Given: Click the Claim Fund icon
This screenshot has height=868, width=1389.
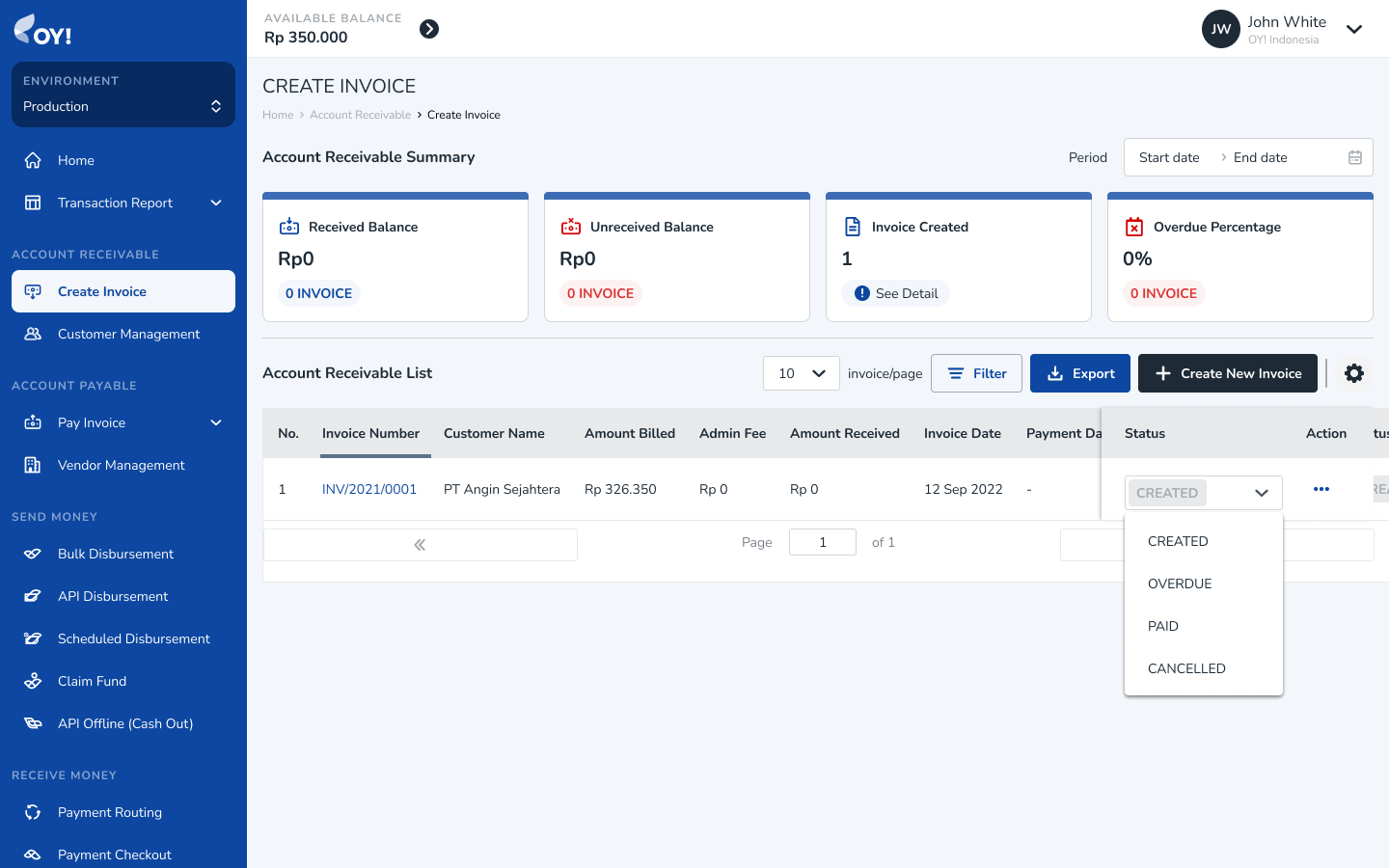Looking at the screenshot, I should 33,681.
